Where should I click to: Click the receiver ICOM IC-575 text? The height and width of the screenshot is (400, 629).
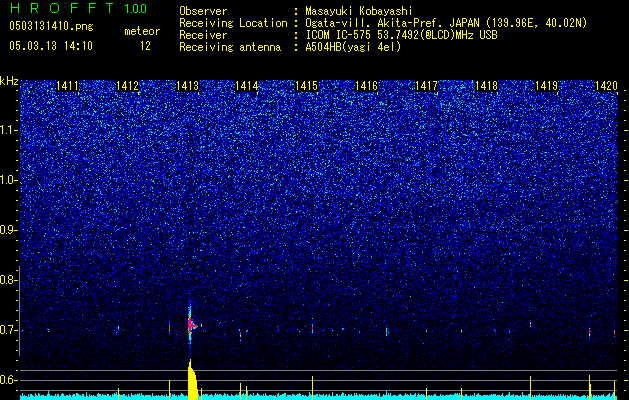coord(401,35)
